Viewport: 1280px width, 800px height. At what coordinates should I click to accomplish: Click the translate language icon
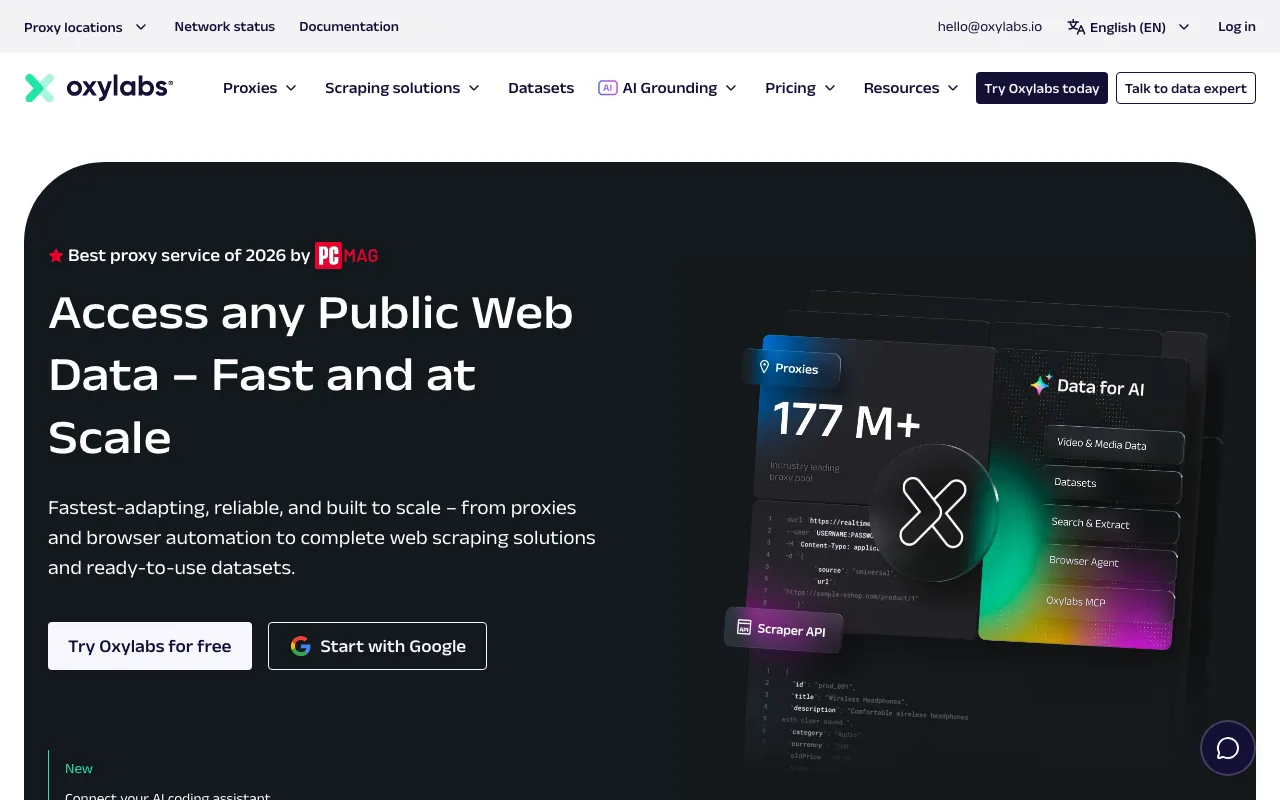pyautogui.click(x=1076, y=27)
